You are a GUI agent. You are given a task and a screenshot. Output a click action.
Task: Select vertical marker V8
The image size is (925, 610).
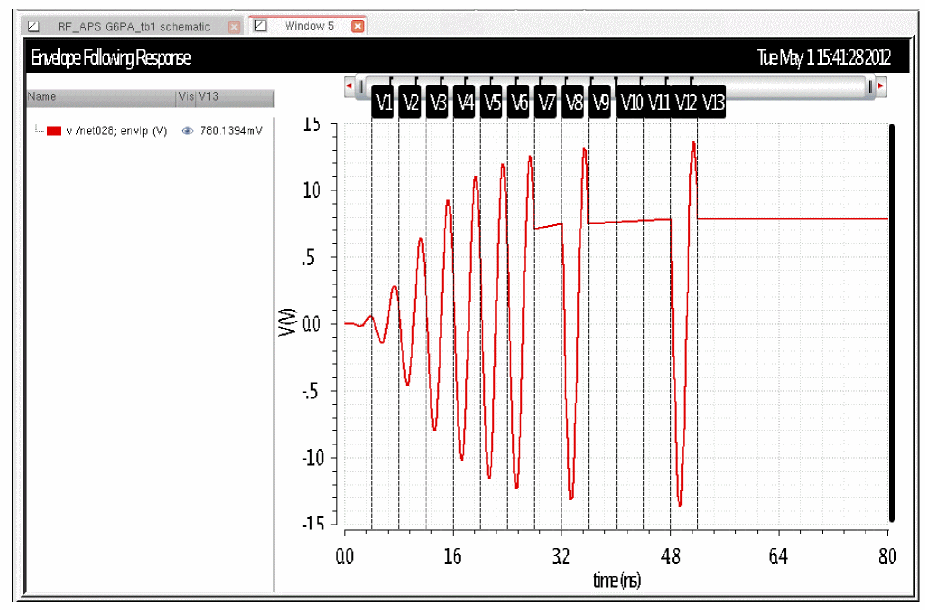[x=573, y=103]
